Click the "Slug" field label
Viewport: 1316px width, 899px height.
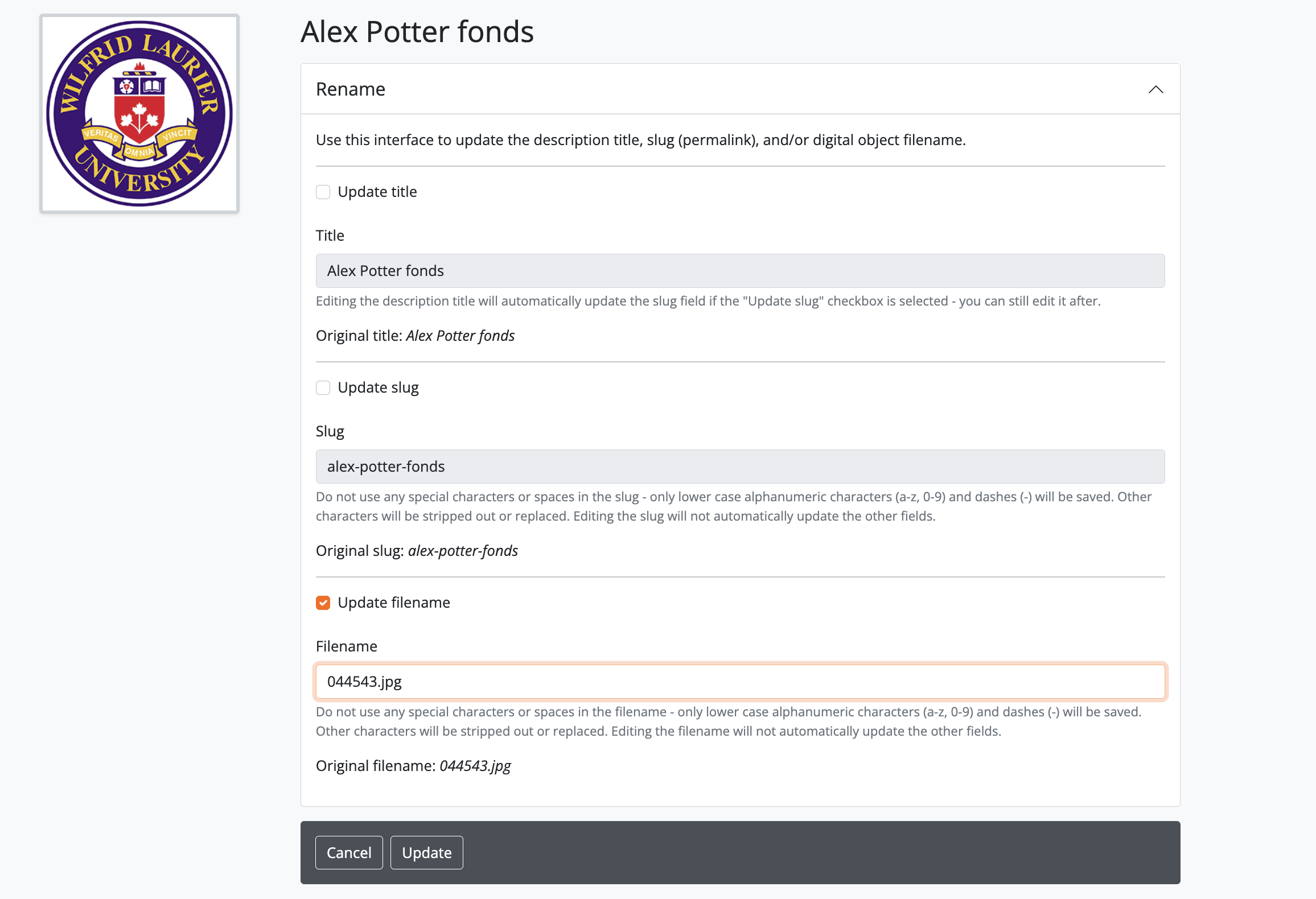click(330, 431)
